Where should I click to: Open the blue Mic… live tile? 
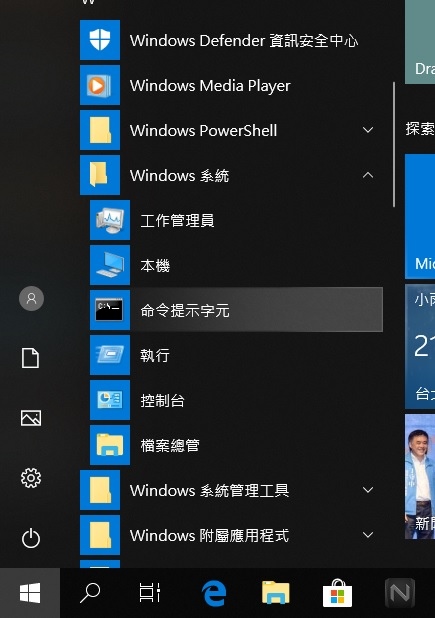click(x=420, y=216)
